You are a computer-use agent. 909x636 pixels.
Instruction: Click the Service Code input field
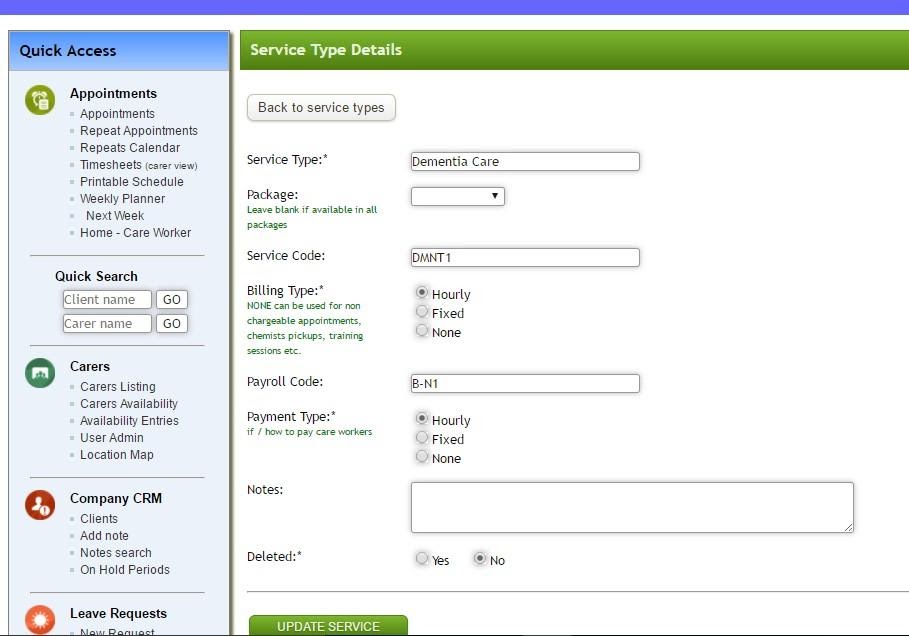click(x=525, y=257)
